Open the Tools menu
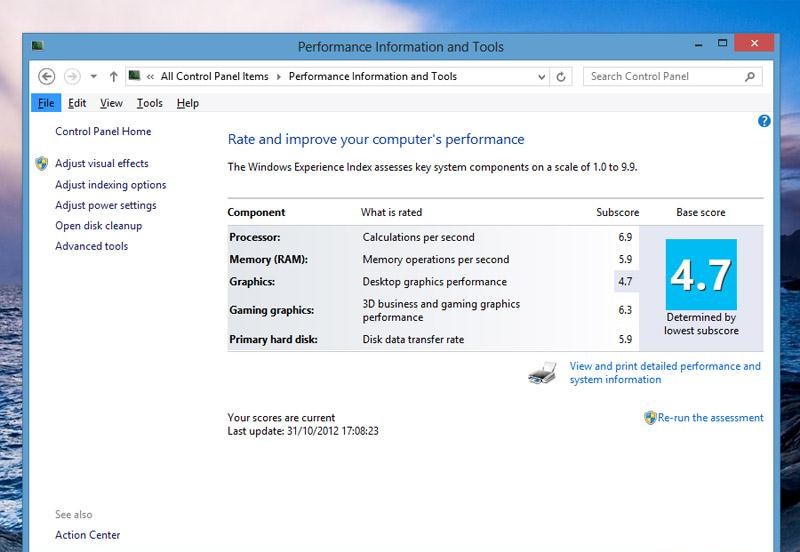This screenshot has height=552, width=800. (149, 103)
